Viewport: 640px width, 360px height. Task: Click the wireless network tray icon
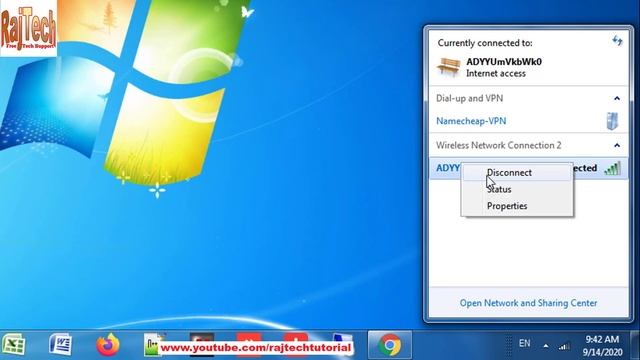point(564,347)
